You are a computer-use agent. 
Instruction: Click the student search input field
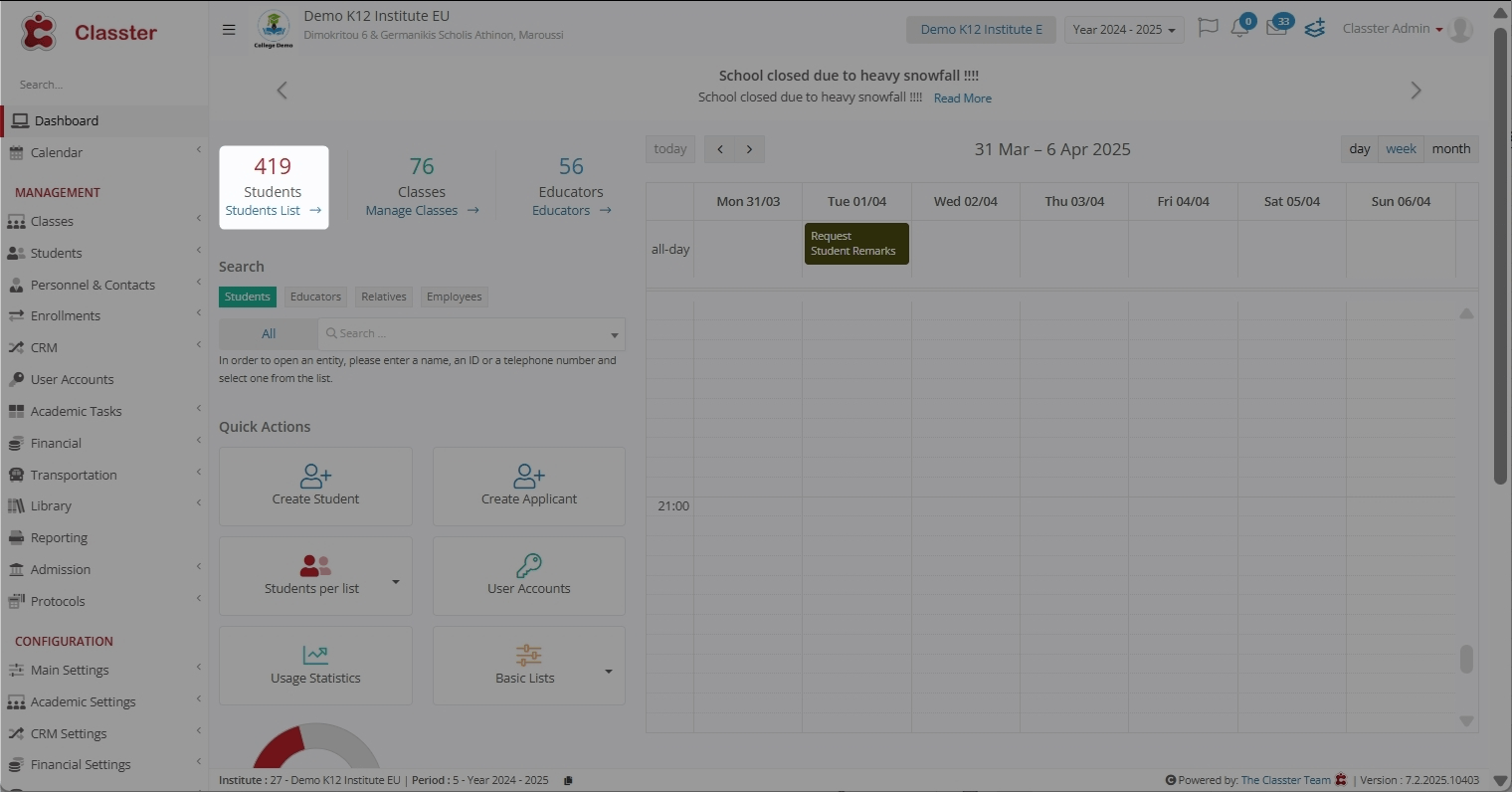coord(468,333)
